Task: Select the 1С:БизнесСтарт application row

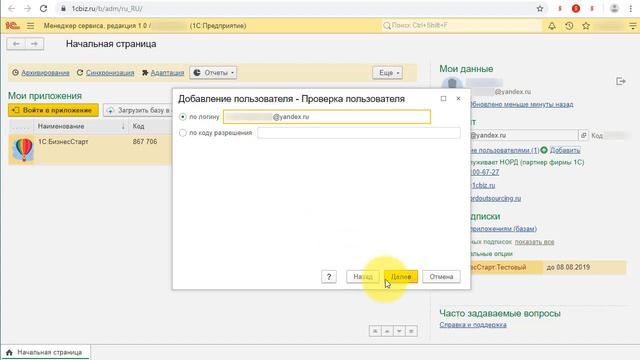Action: point(90,149)
